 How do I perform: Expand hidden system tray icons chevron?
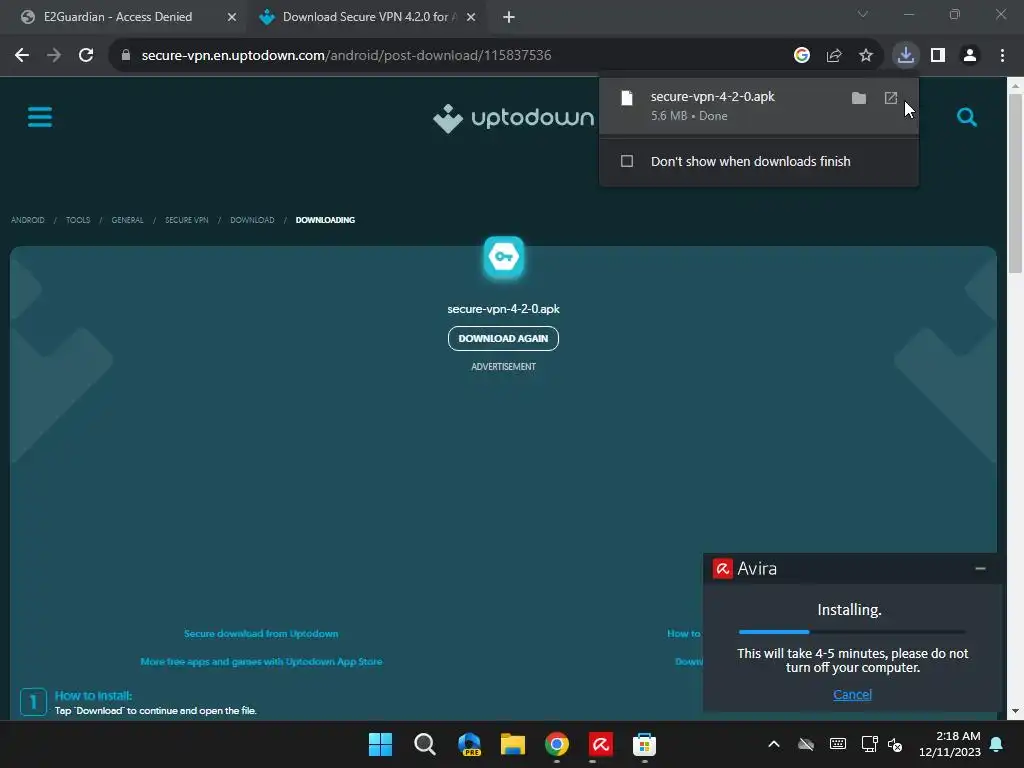(x=774, y=744)
